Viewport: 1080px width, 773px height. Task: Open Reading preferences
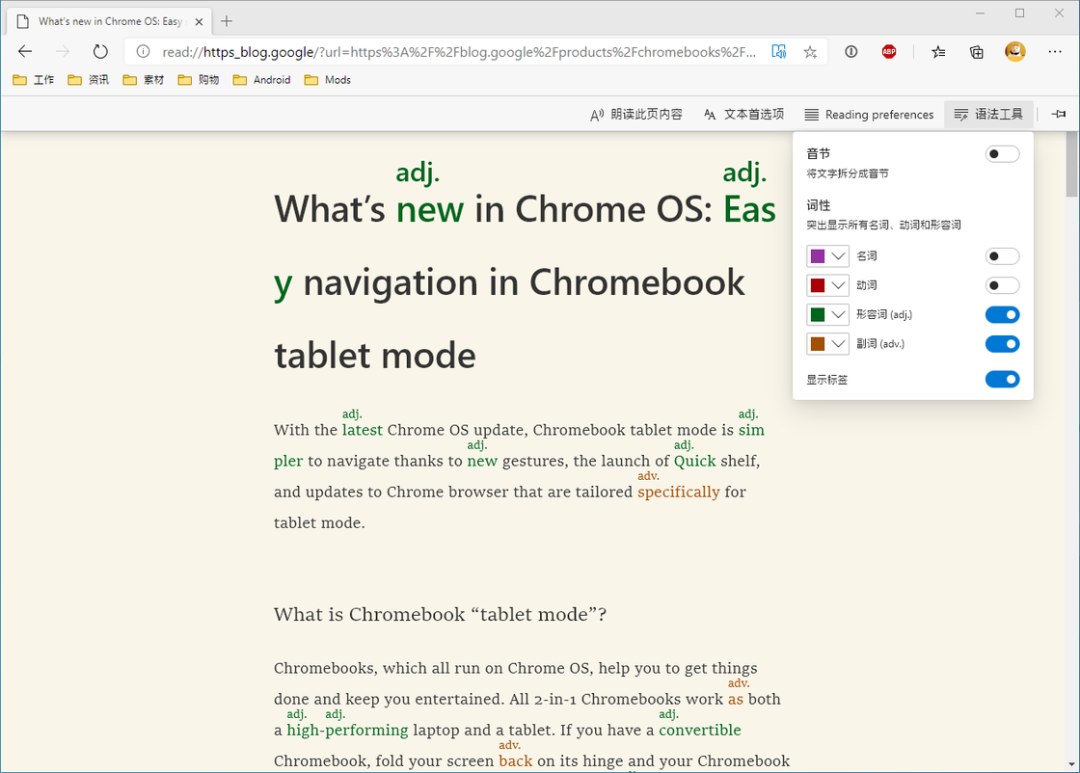(x=869, y=115)
